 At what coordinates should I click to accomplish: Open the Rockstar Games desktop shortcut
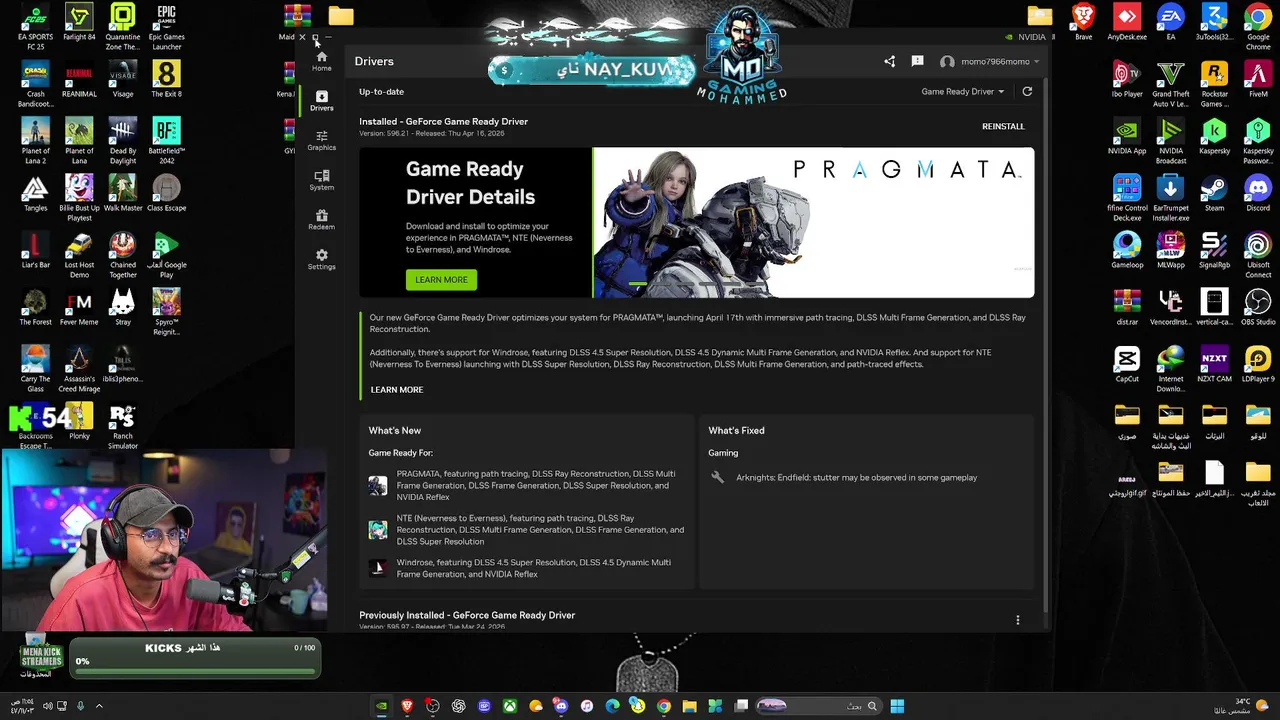[1214, 85]
